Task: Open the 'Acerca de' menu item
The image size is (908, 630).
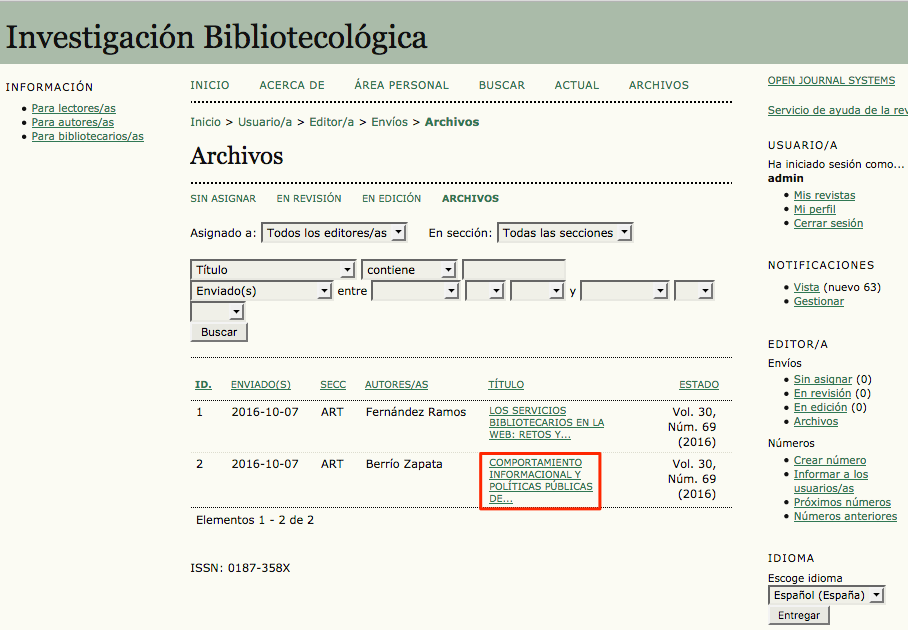Action: (x=292, y=86)
